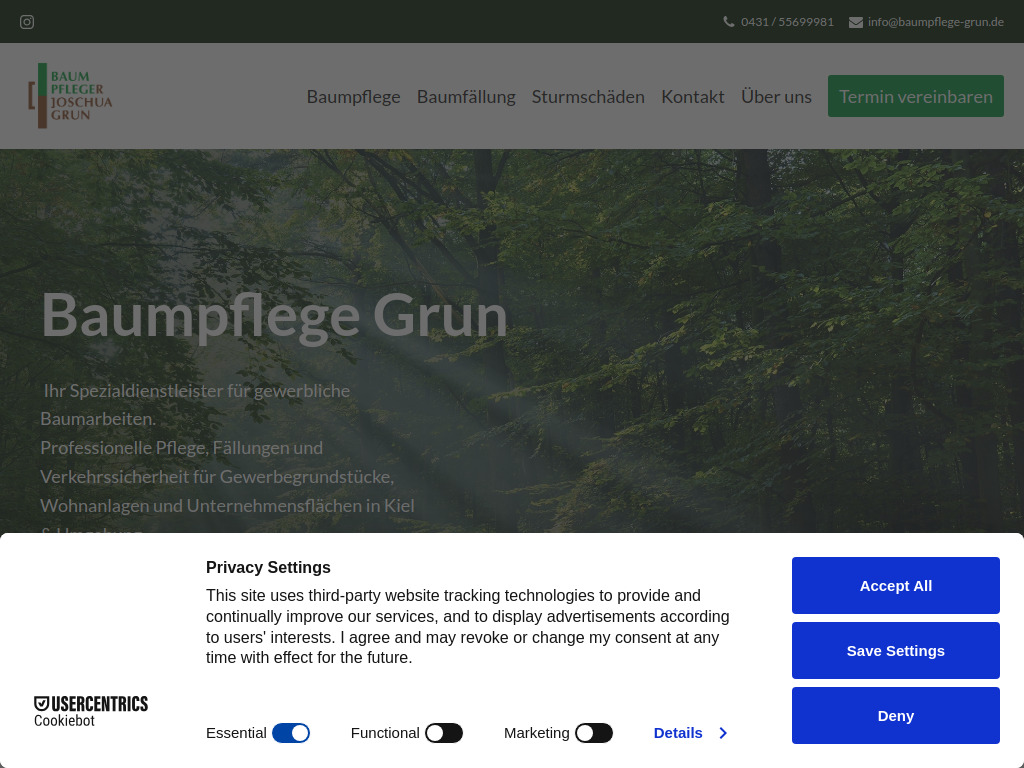Click Save Settings to confirm choices

point(895,650)
